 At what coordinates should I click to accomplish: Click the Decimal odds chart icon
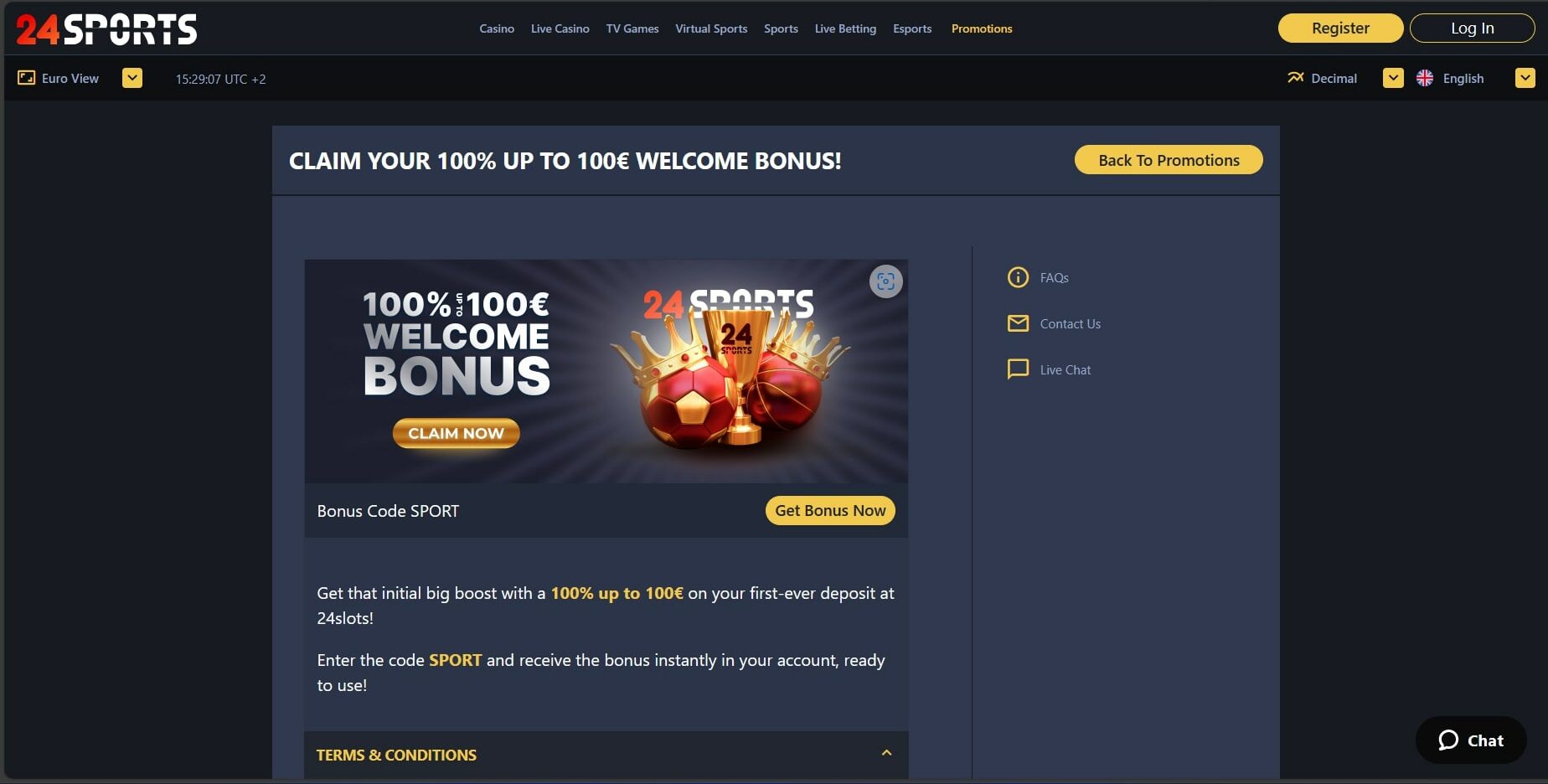tap(1295, 78)
